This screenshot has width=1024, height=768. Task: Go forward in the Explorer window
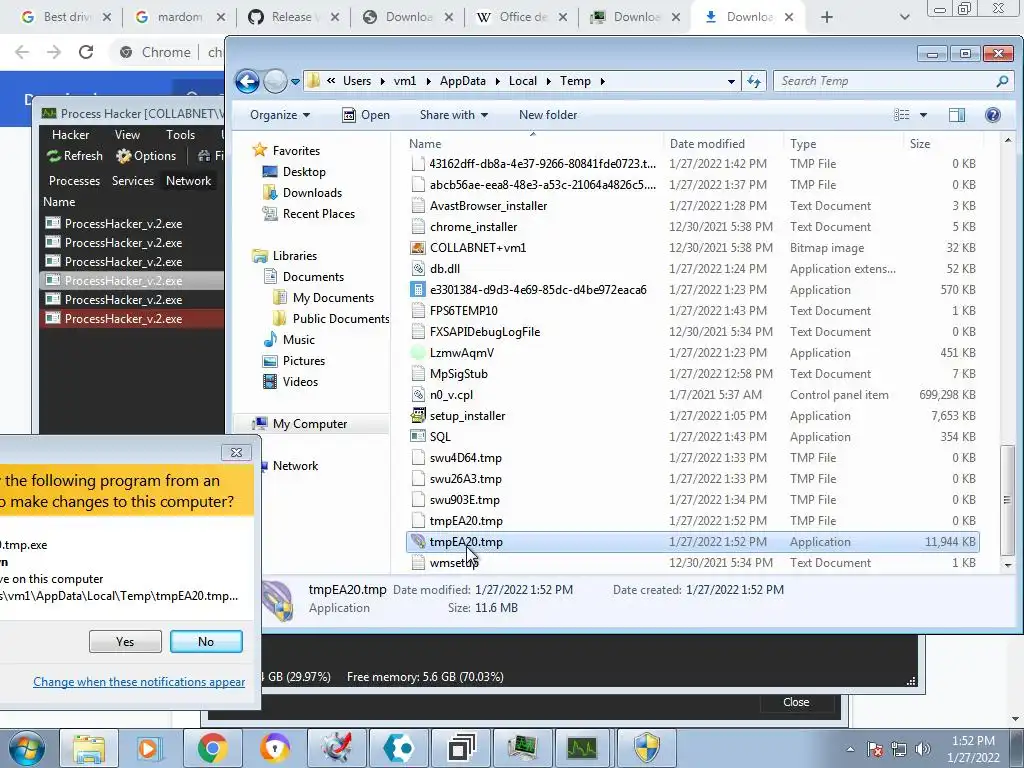pyautogui.click(x=275, y=81)
